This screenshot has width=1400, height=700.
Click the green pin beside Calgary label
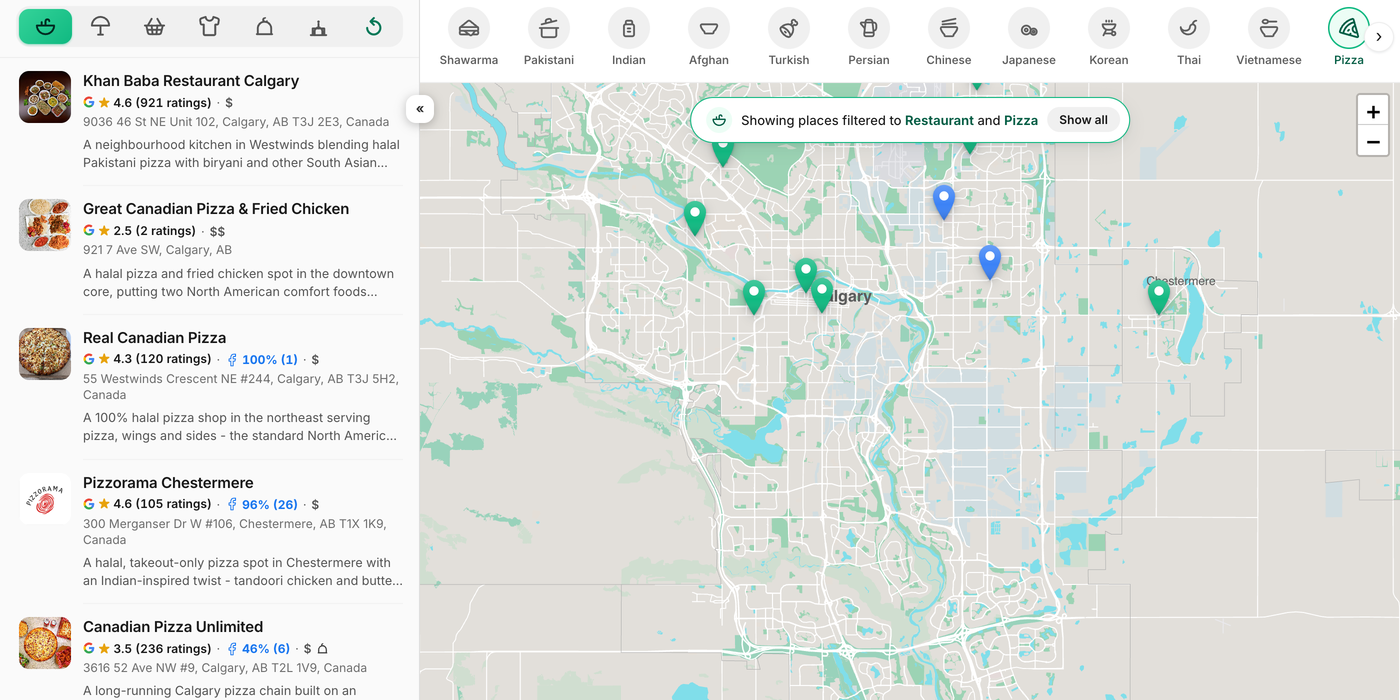(822, 294)
